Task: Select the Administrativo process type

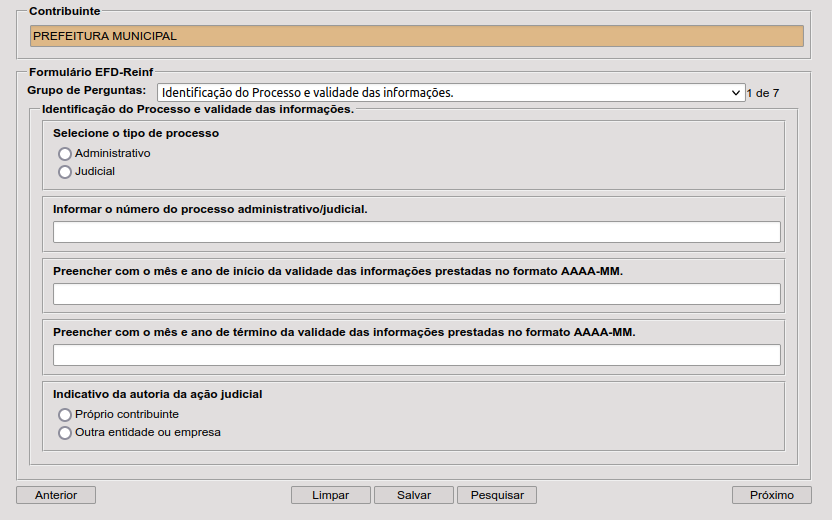Action: 66,154
